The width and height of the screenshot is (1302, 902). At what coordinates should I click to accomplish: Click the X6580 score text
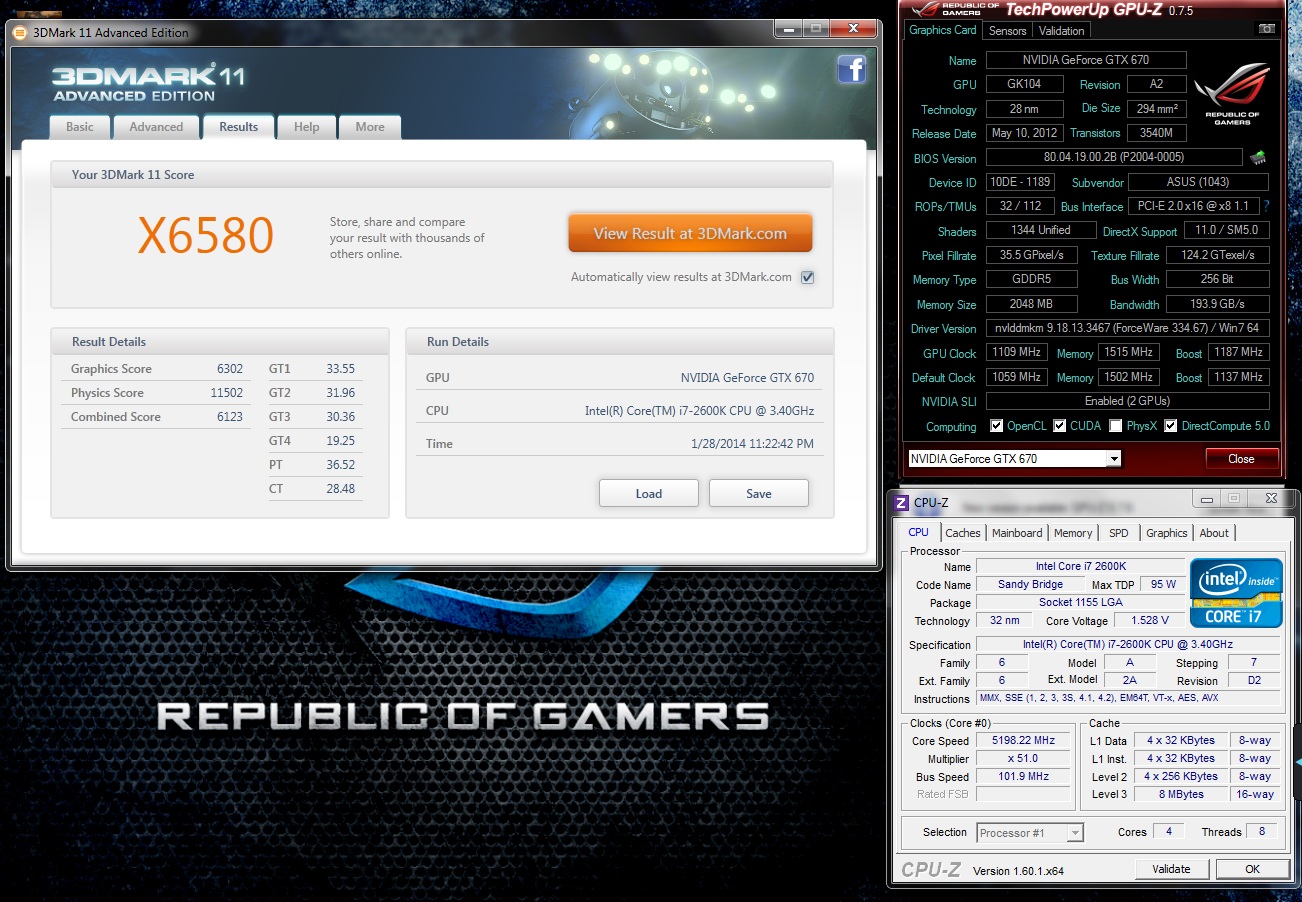(205, 236)
